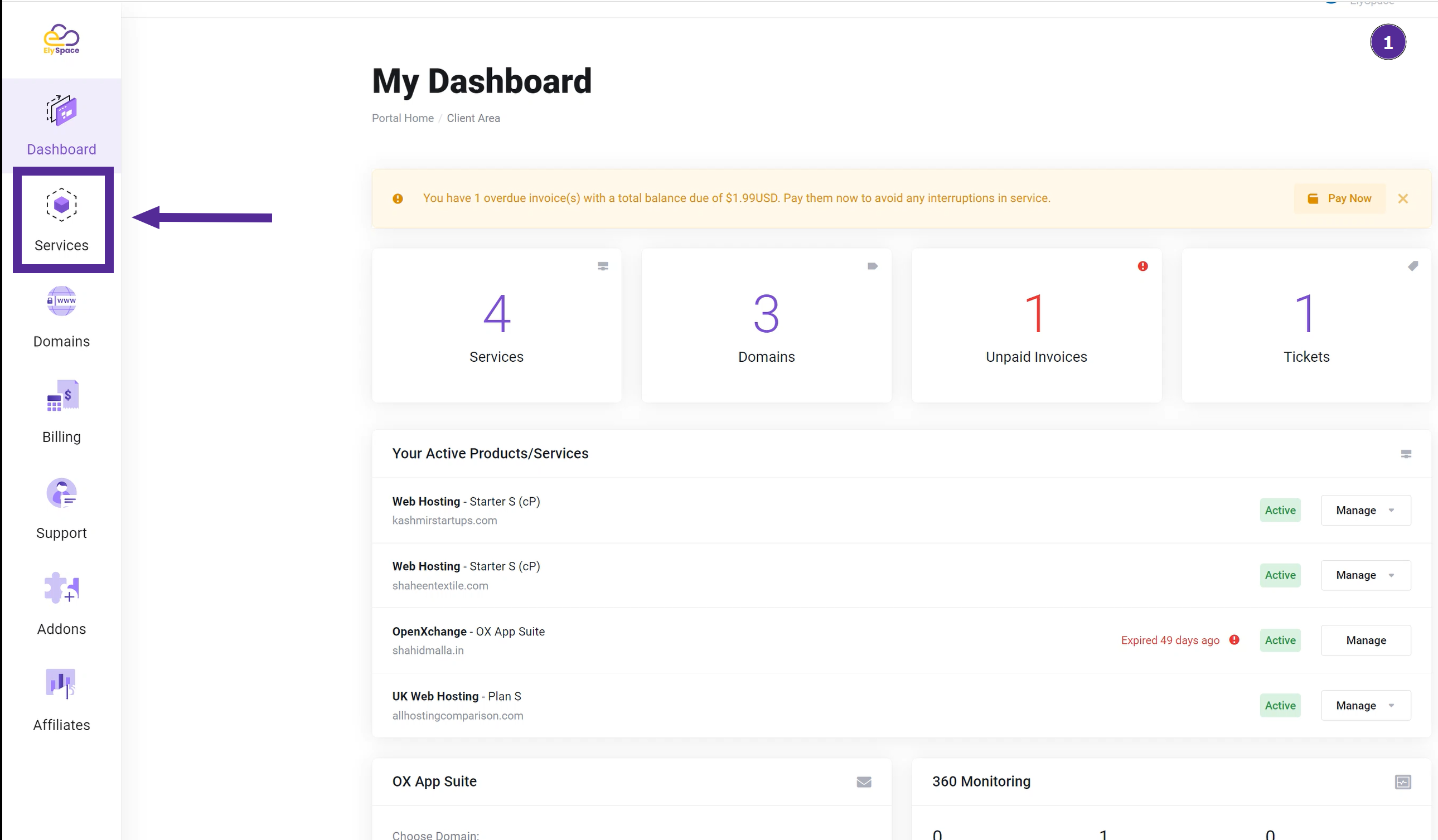Dismiss the overdue invoice warning banner
Viewport: 1438px width, 840px height.
point(1405,198)
